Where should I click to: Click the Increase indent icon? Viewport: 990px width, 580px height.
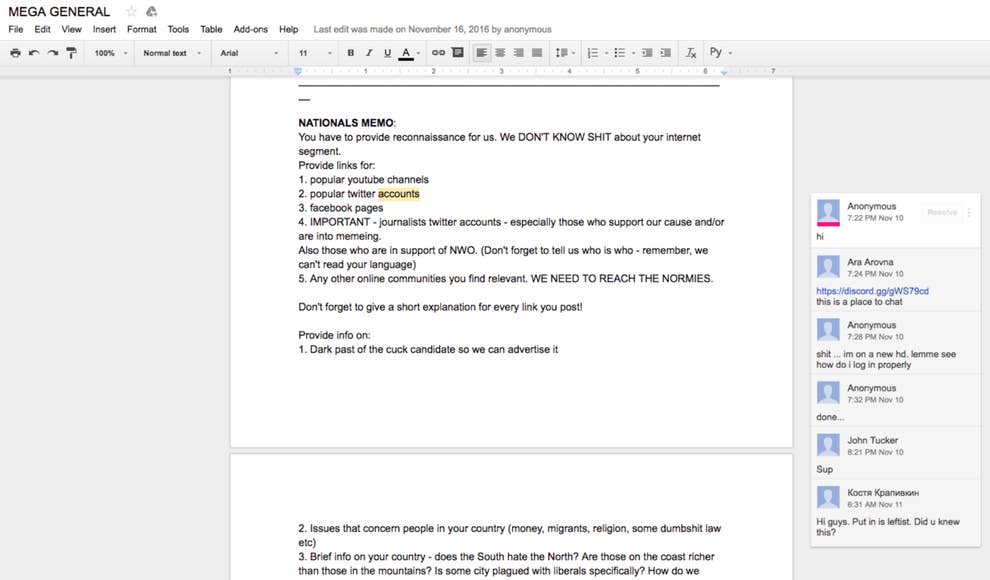point(665,53)
